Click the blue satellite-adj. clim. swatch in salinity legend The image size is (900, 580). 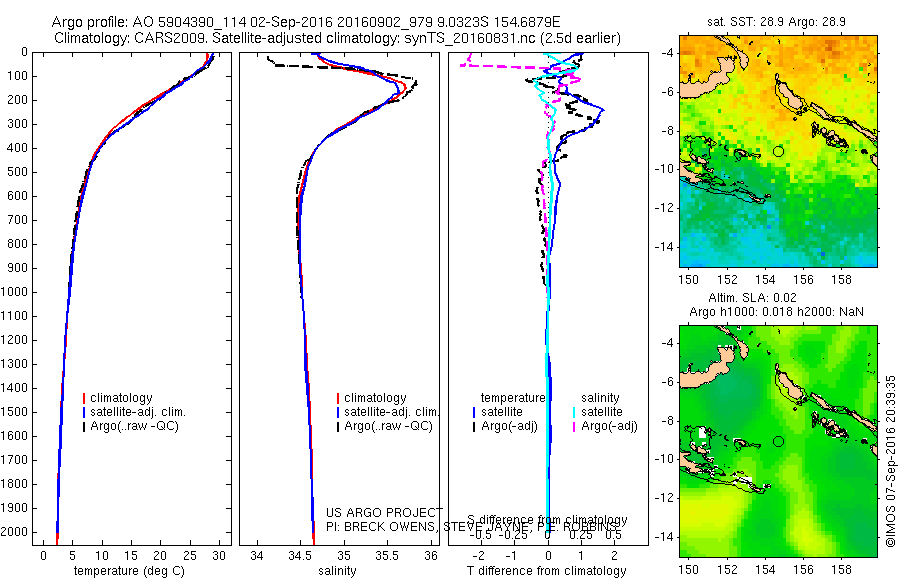tap(338, 412)
